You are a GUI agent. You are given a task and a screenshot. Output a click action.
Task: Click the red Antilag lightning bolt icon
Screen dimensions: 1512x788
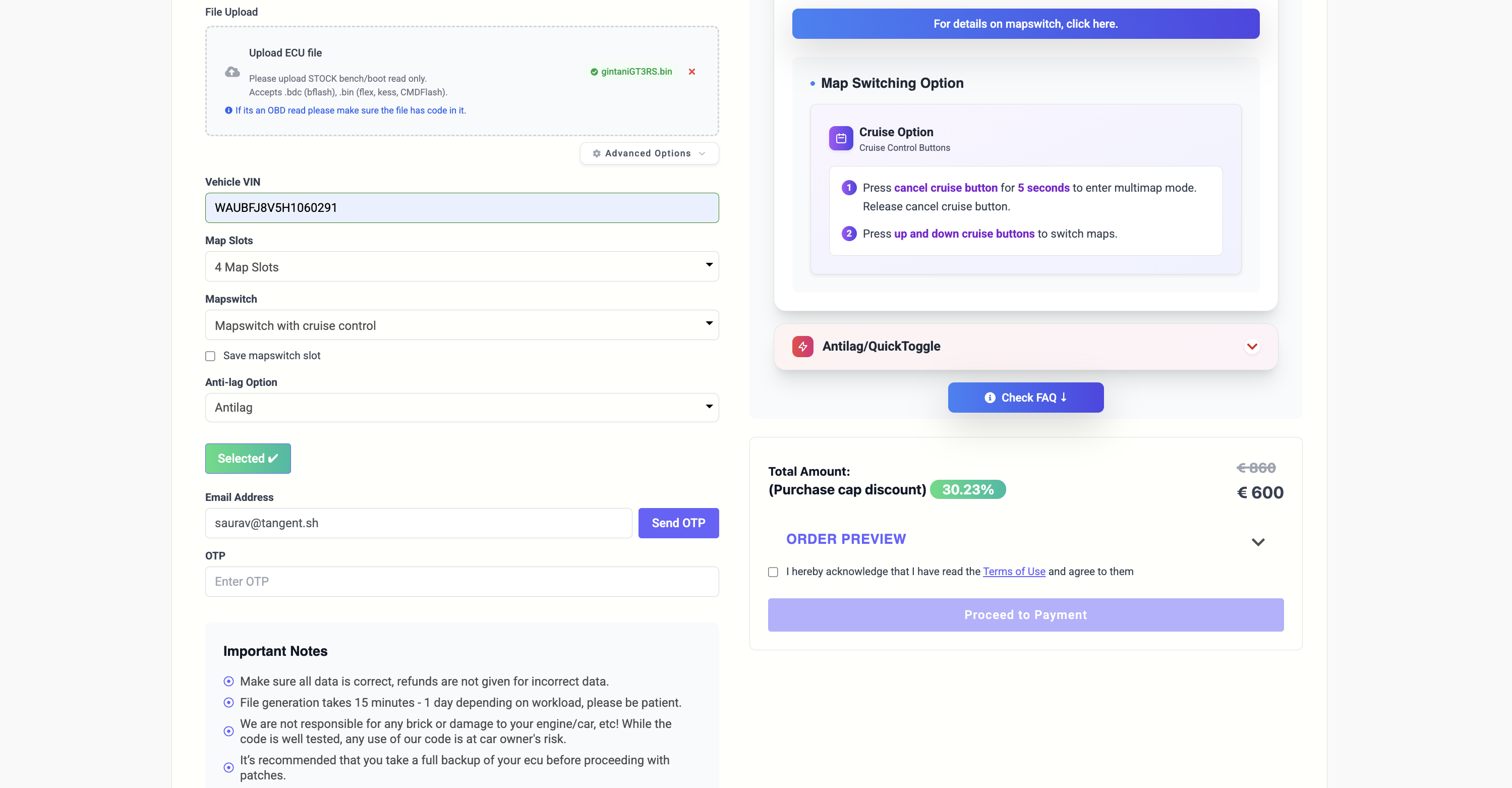(802, 347)
